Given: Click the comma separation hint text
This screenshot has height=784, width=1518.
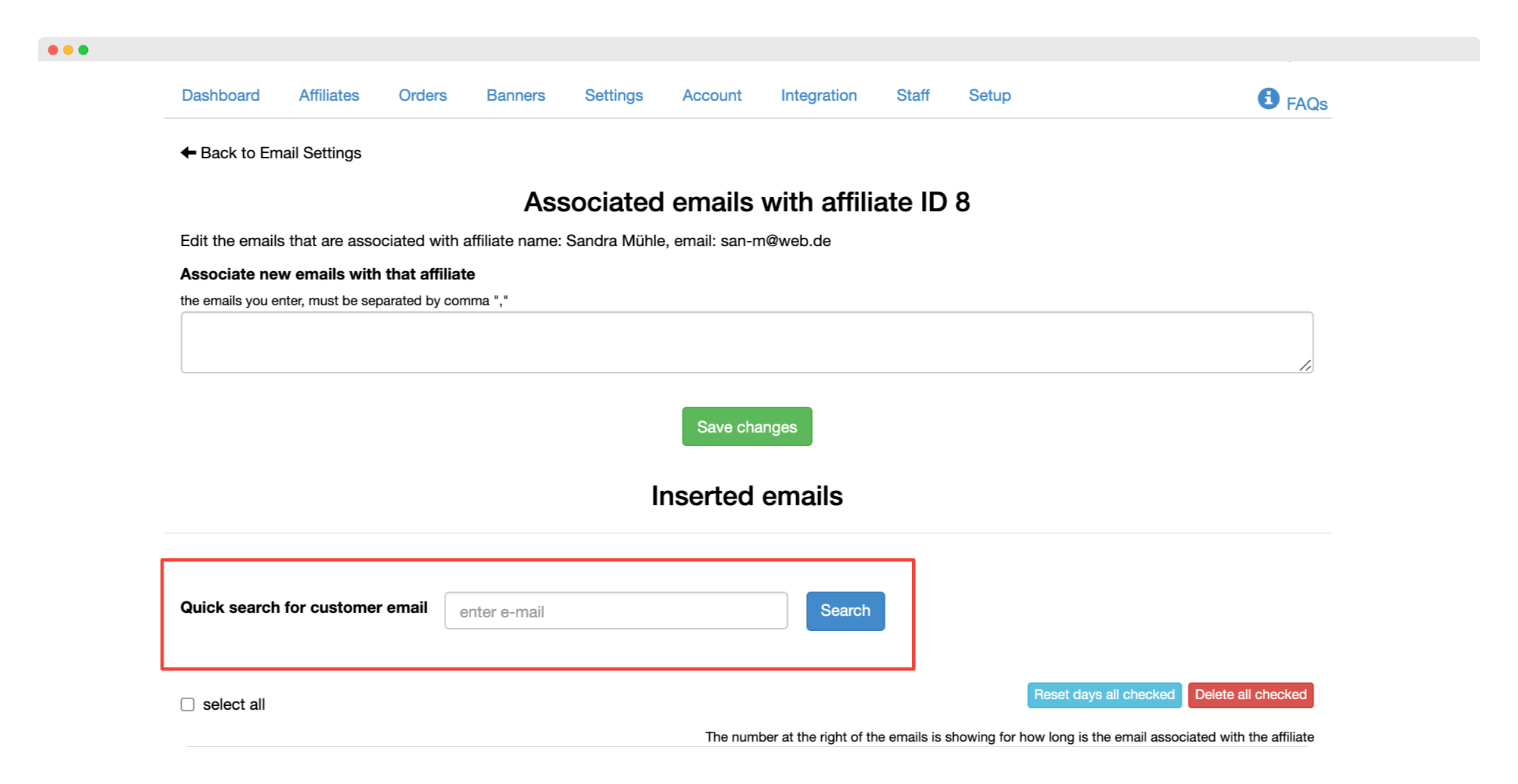Looking at the screenshot, I should coord(344,301).
